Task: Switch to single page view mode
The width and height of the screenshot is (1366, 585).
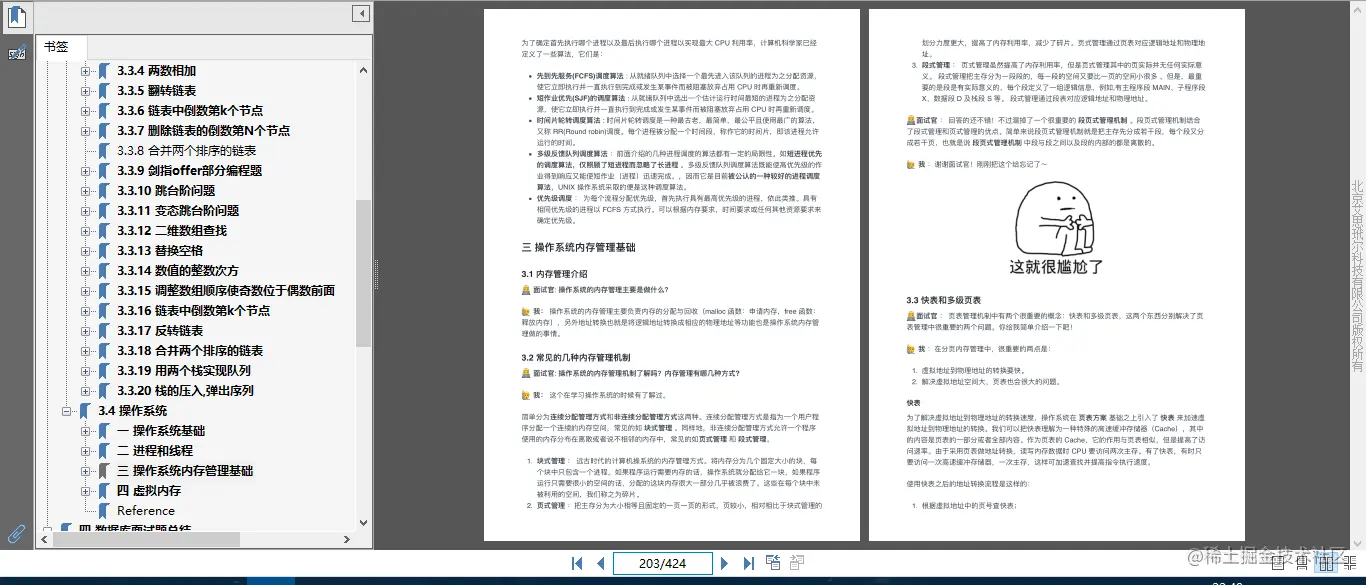Action: tap(1279, 565)
